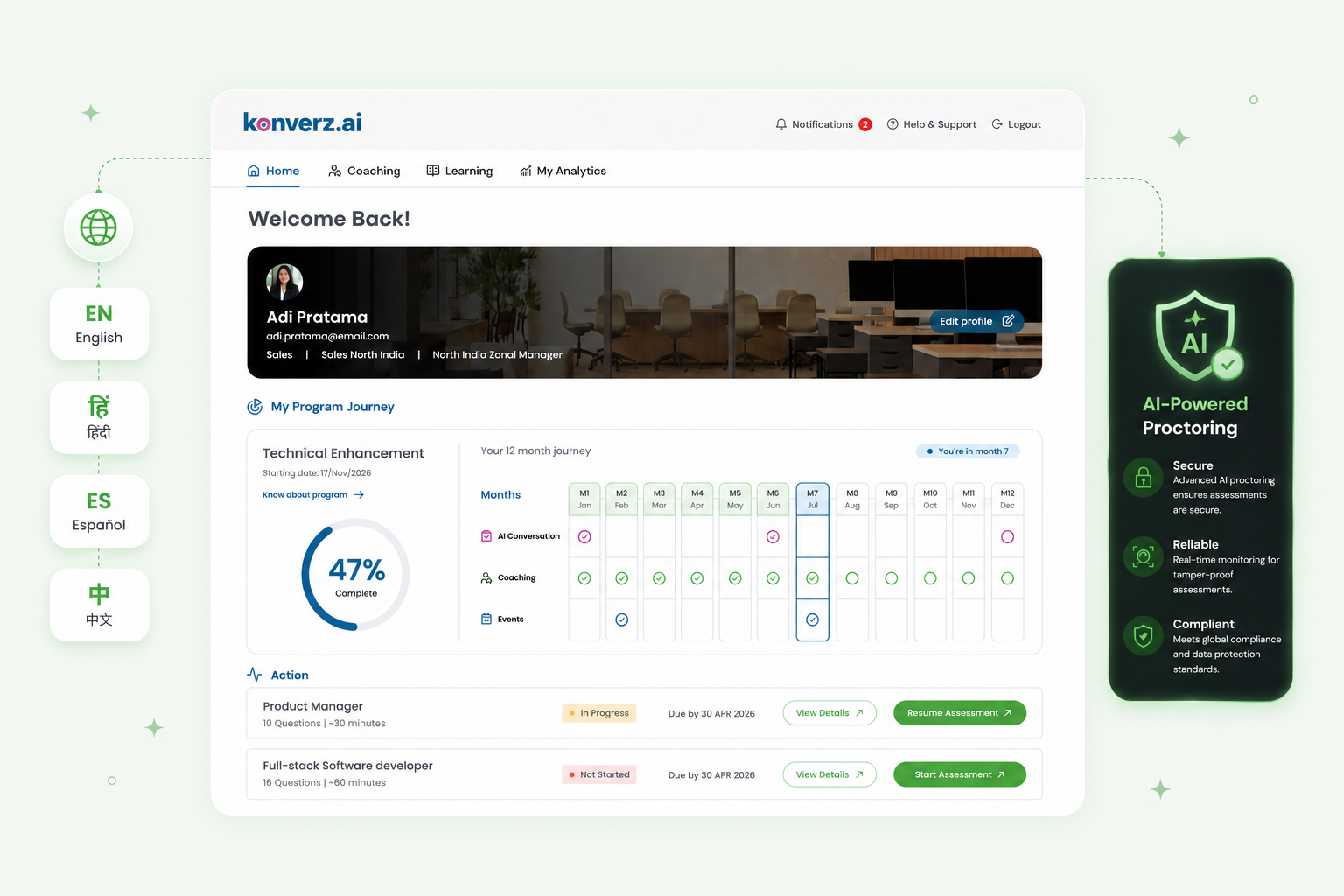1344x896 pixels.
Task: Open the Home tab
Action: point(273,171)
